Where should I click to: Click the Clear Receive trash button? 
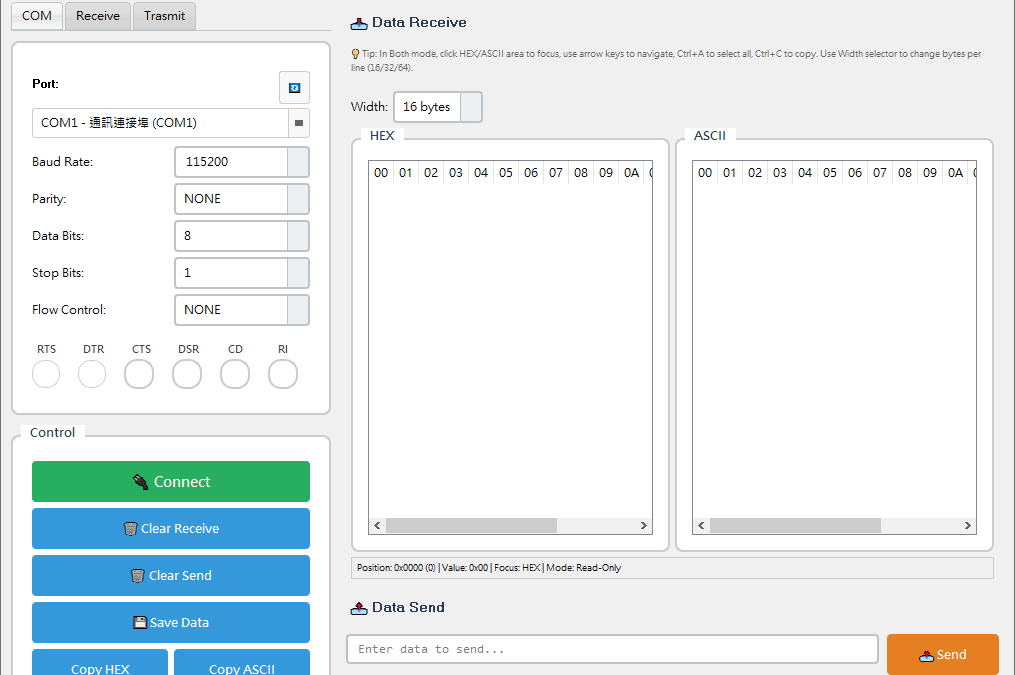(x=171, y=528)
